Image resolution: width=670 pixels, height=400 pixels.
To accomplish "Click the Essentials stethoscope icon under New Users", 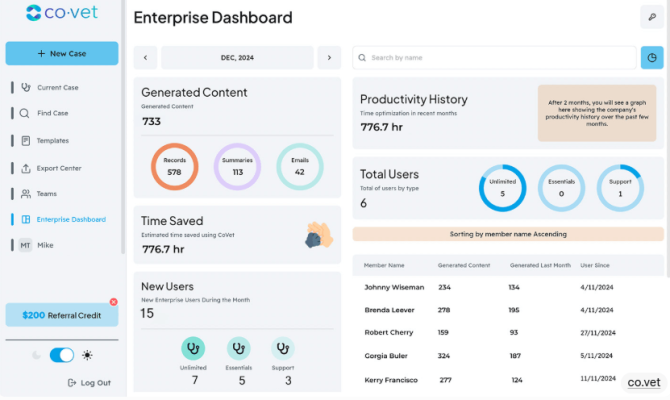I will (x=239, y=348).
